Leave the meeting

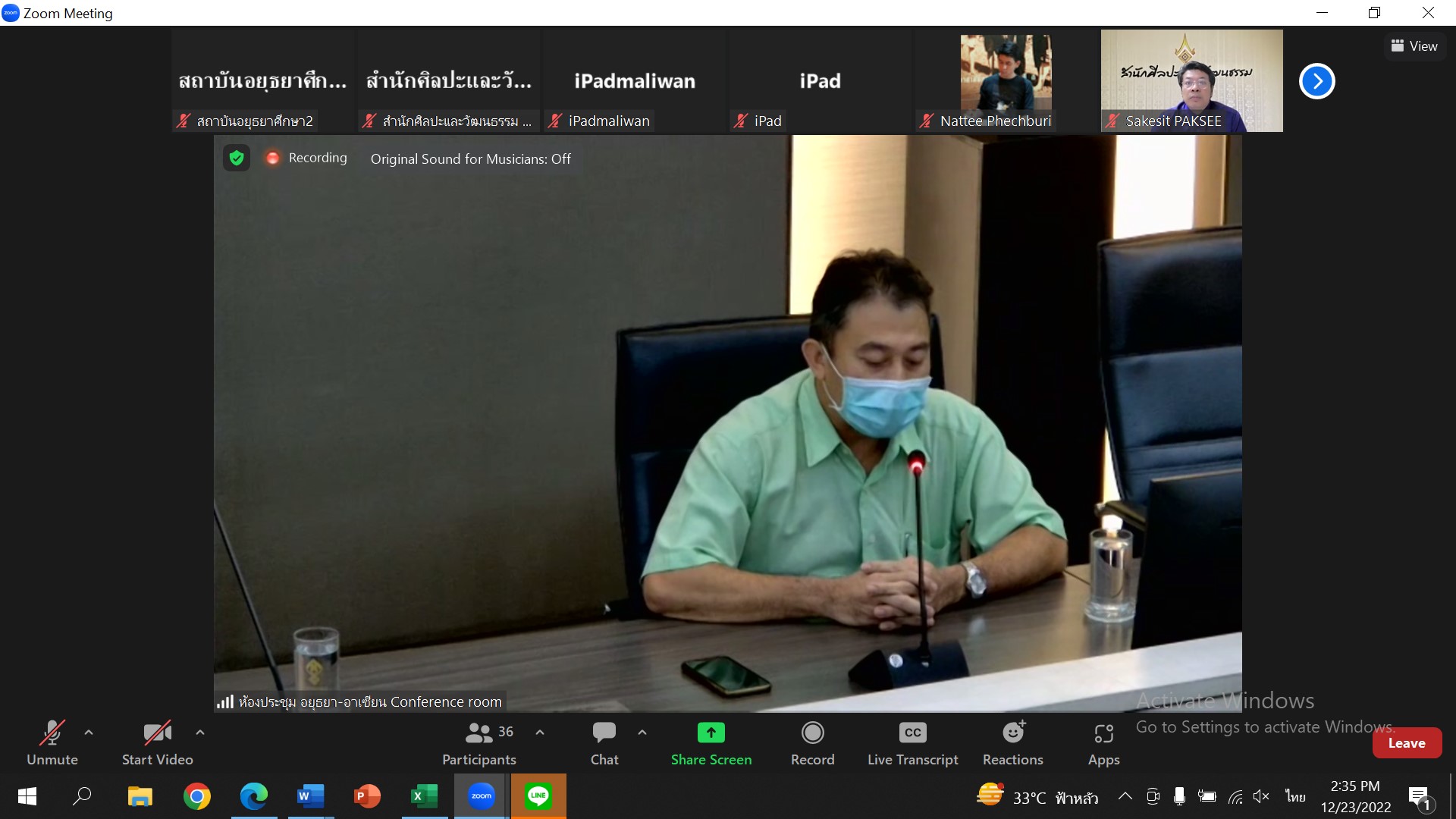tap(1407, 743)
